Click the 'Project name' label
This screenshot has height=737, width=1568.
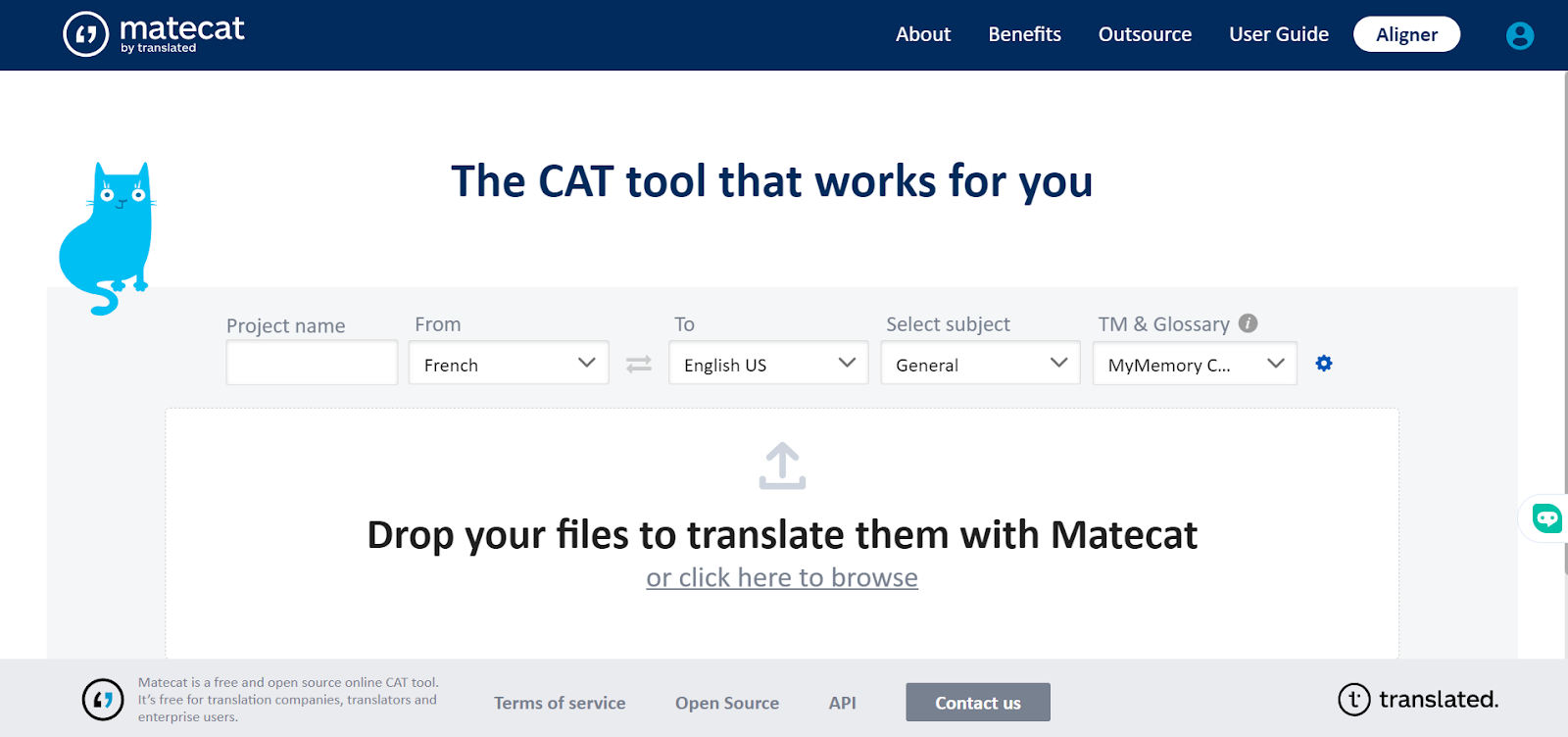pyautogui.click(x=286, y=325)
